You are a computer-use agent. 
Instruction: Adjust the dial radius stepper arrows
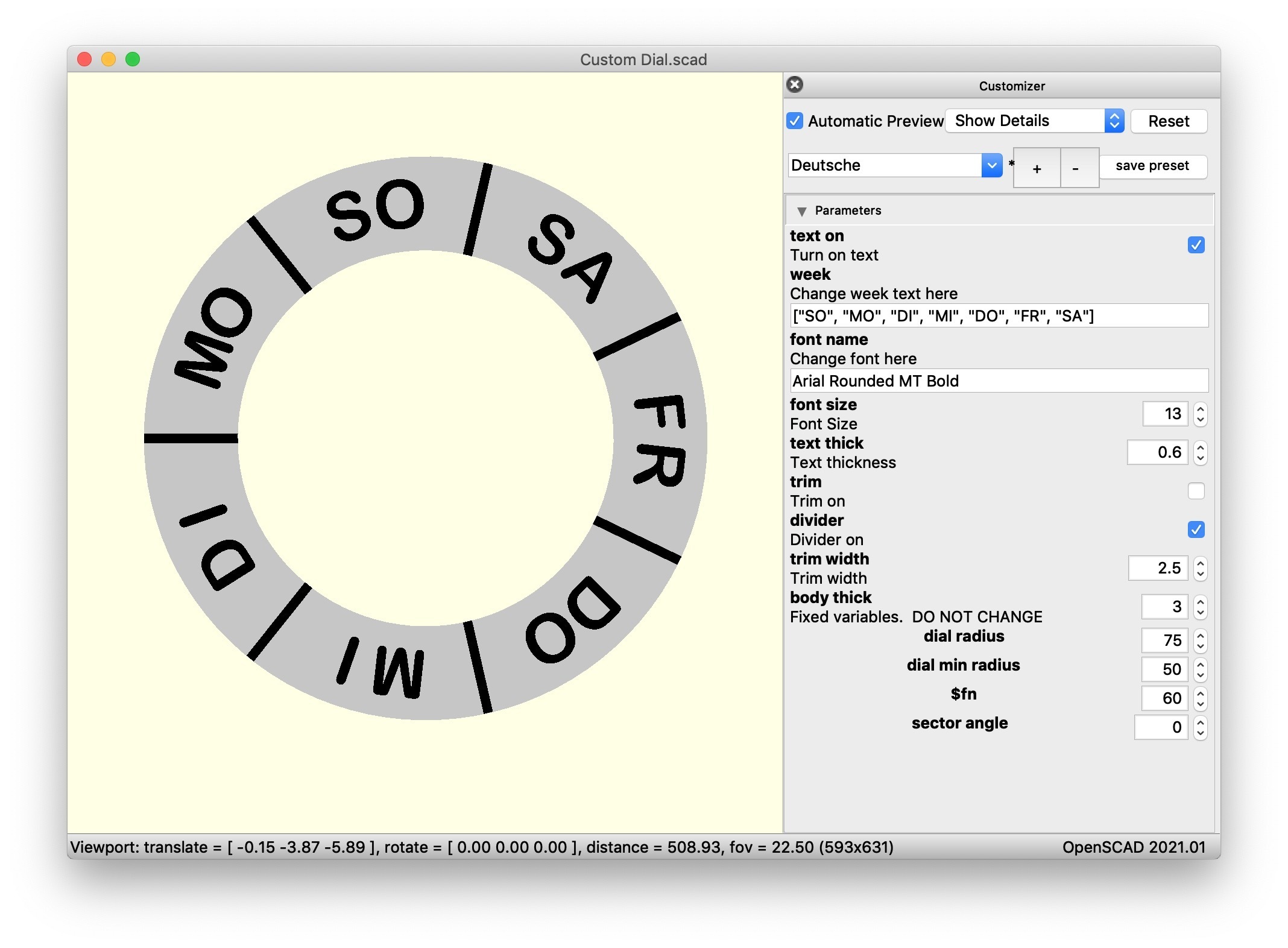[x=1200, y=640]
